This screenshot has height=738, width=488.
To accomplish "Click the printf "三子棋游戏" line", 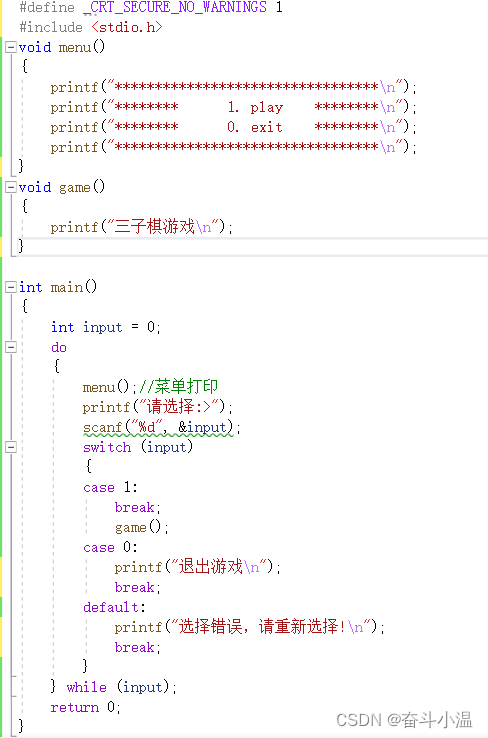I will pyautogui.click(x=142, y=227).
